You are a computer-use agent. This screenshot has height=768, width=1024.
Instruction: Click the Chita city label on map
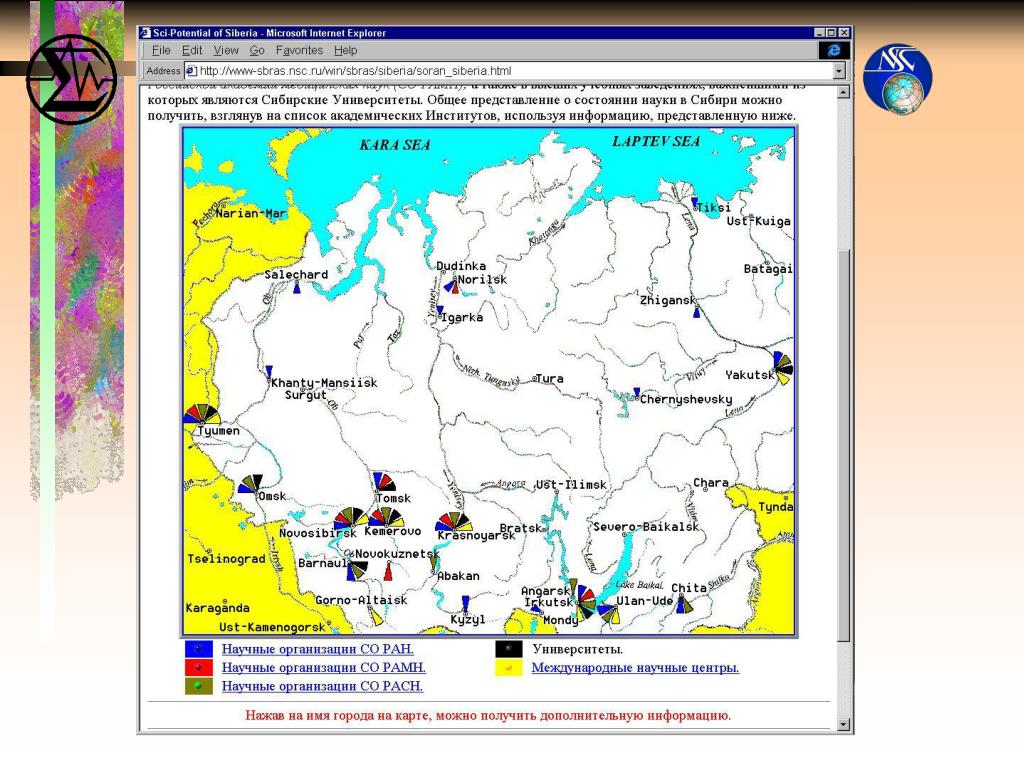[689, 588]
